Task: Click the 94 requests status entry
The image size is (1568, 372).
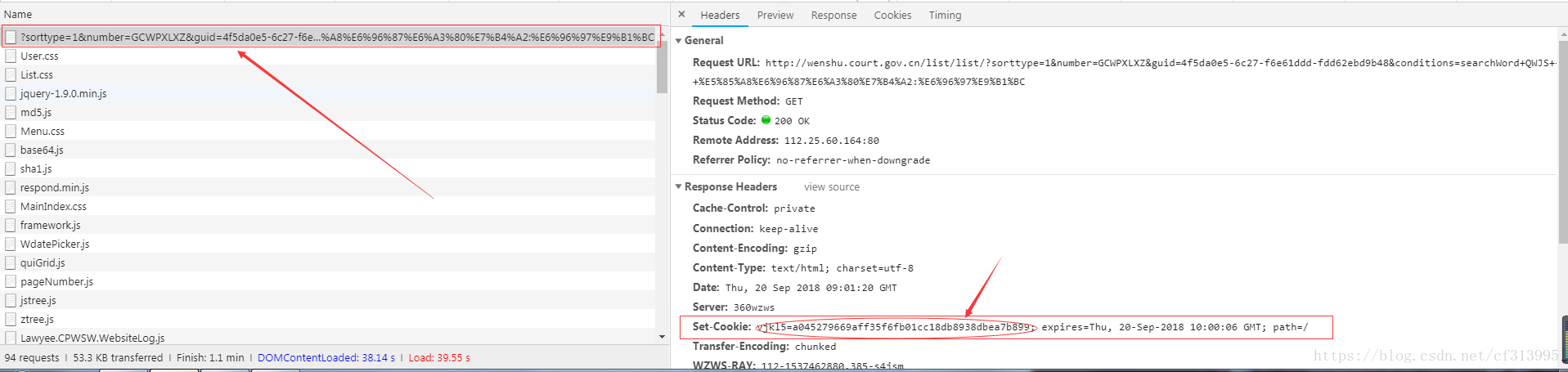Action: pyautogui.click(x=32, y=358)
